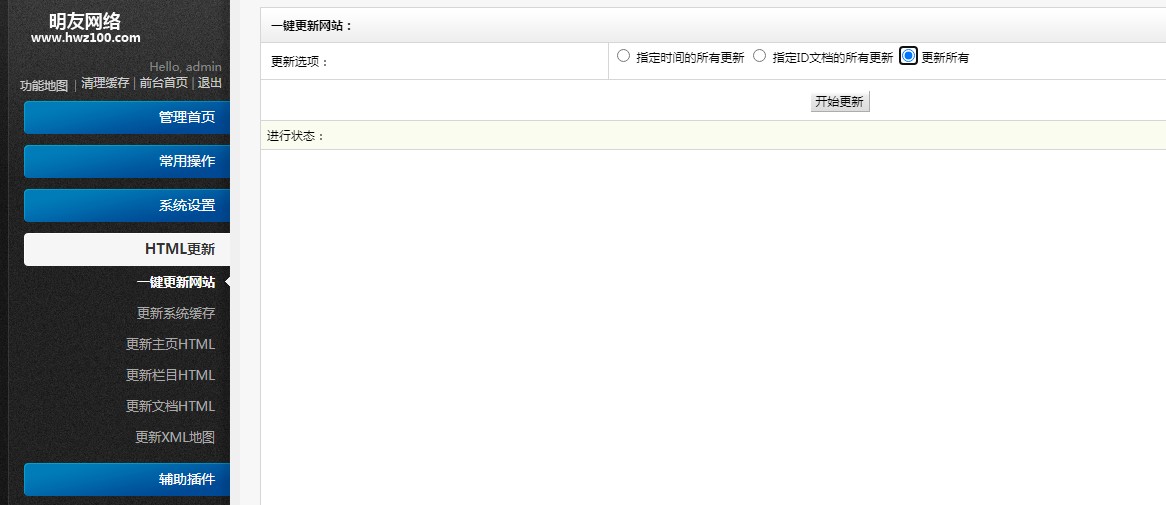This screenshot has height=505, width=1166.
Task: Open '更新XML地图' submenu item
Action: (175, 437)
